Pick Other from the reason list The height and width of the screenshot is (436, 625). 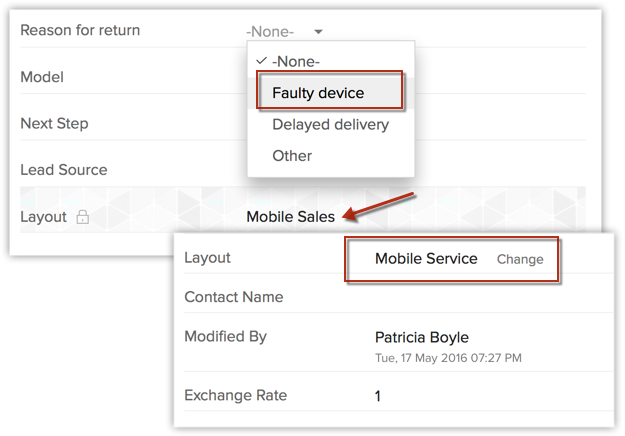pyautogui.click(x=292, y=156)
